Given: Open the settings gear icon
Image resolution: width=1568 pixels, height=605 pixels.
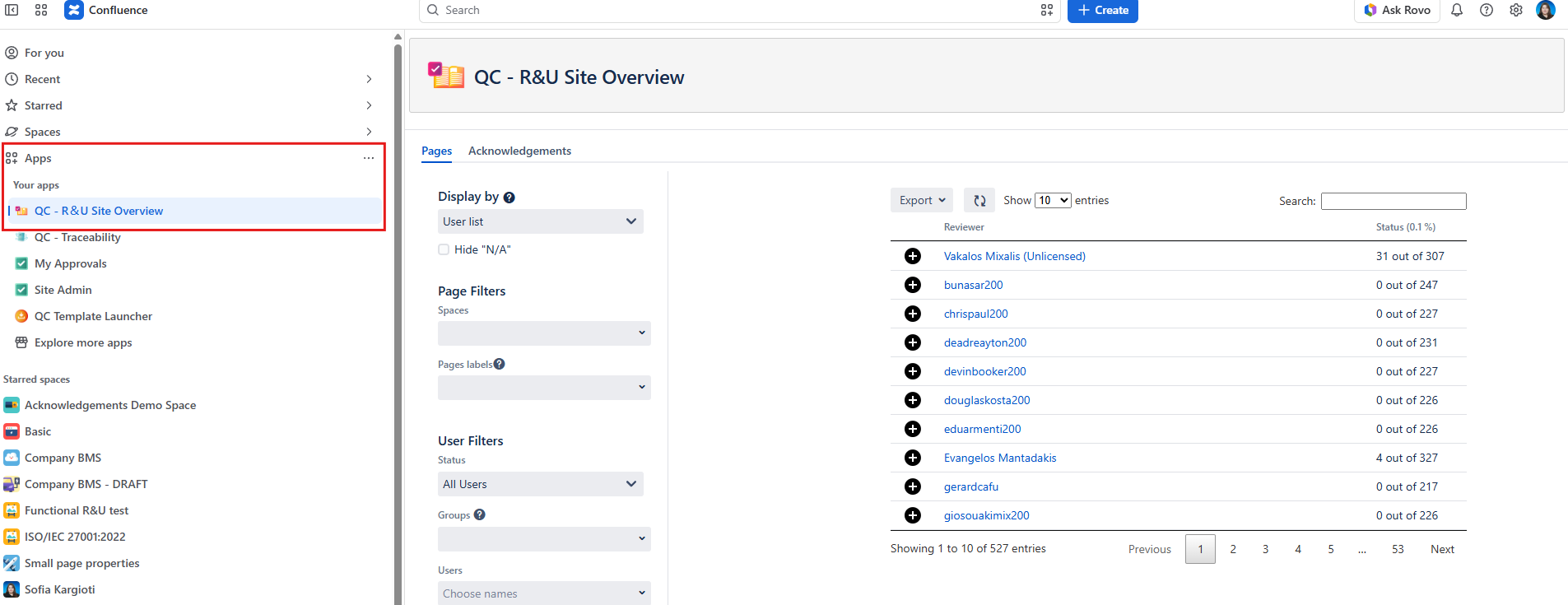Looking at the screenshot, I should pos(1516,10).
